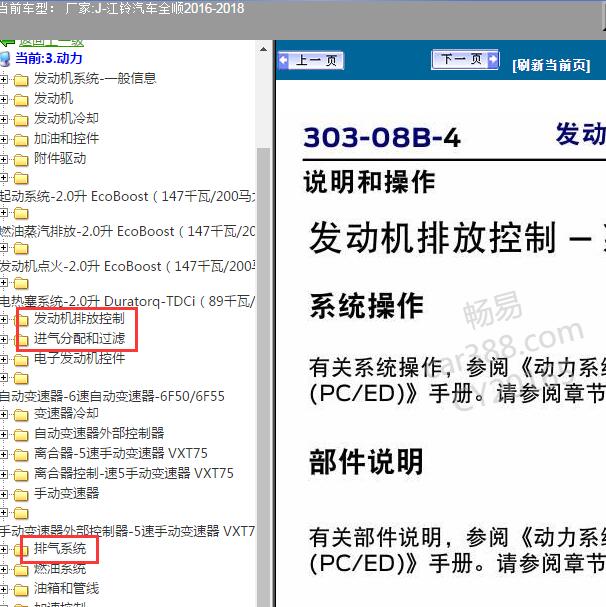Click the 部件说明 heading
The width and height of the screenshot is (606, 607).
point(366,461)
